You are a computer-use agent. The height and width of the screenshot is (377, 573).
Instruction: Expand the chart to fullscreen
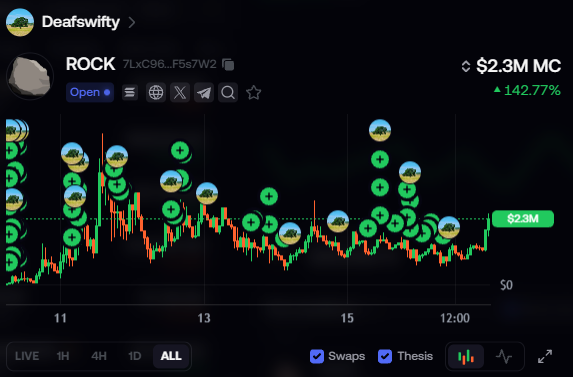[545, 356]
